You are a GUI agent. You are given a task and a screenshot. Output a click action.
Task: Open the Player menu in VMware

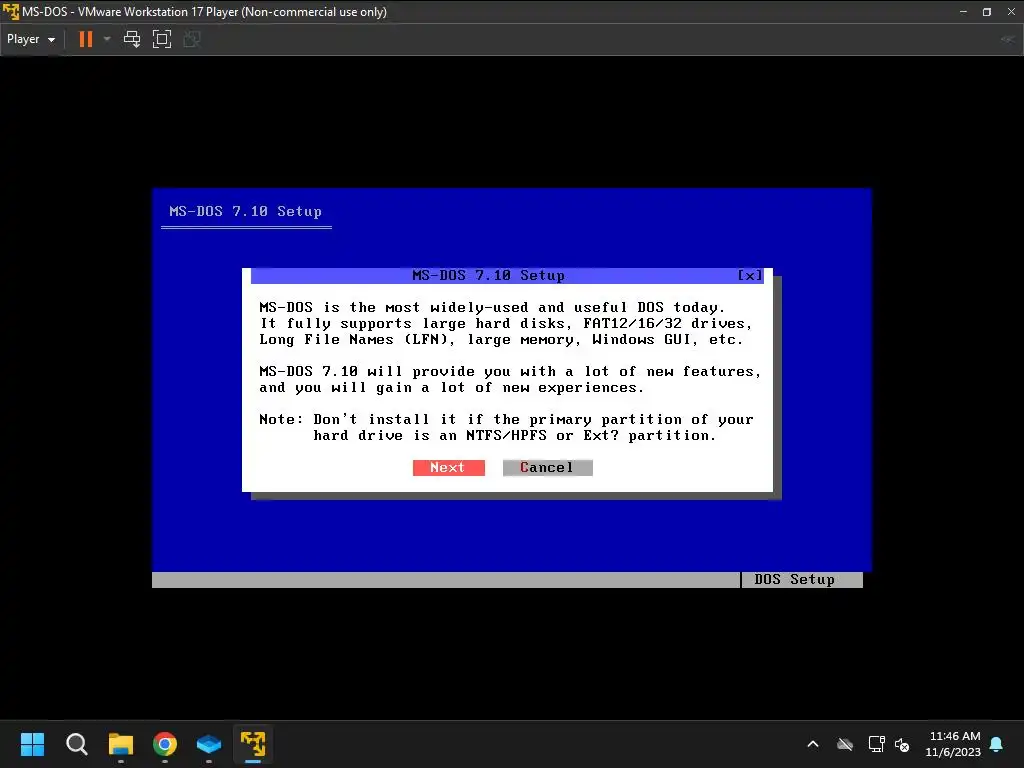pos(31,39)
